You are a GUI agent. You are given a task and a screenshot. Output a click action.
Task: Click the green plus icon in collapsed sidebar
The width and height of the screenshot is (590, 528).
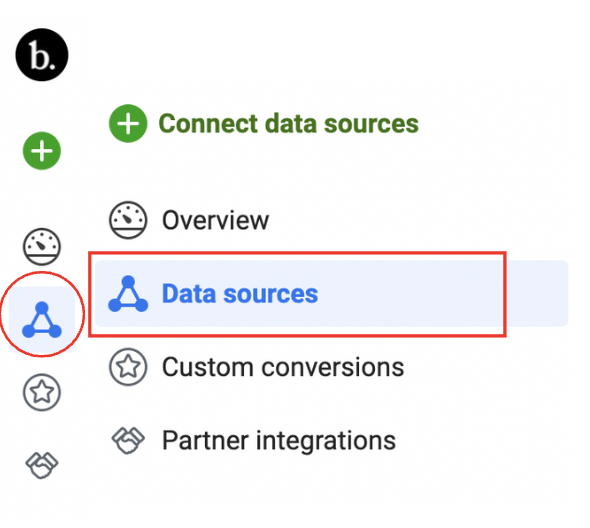42,151
